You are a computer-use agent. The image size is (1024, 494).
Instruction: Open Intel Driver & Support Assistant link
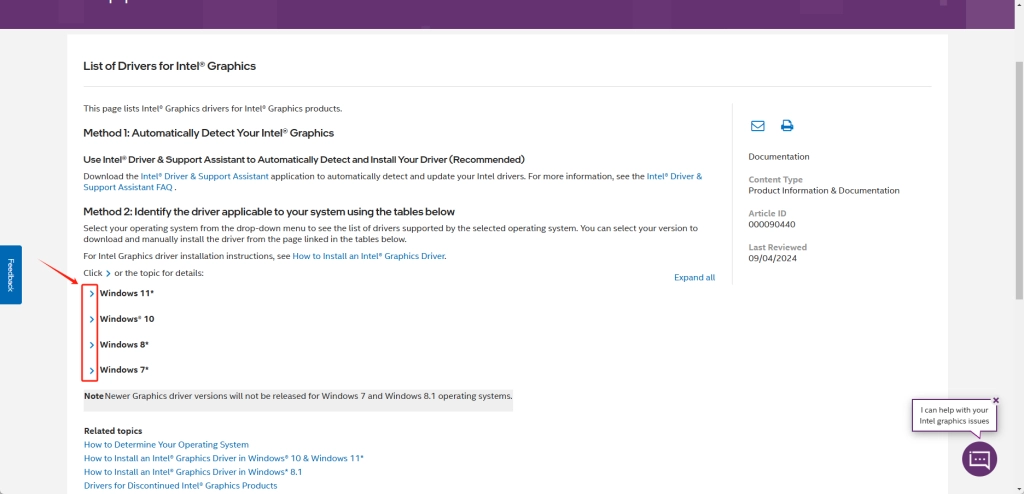pos(204,176)
